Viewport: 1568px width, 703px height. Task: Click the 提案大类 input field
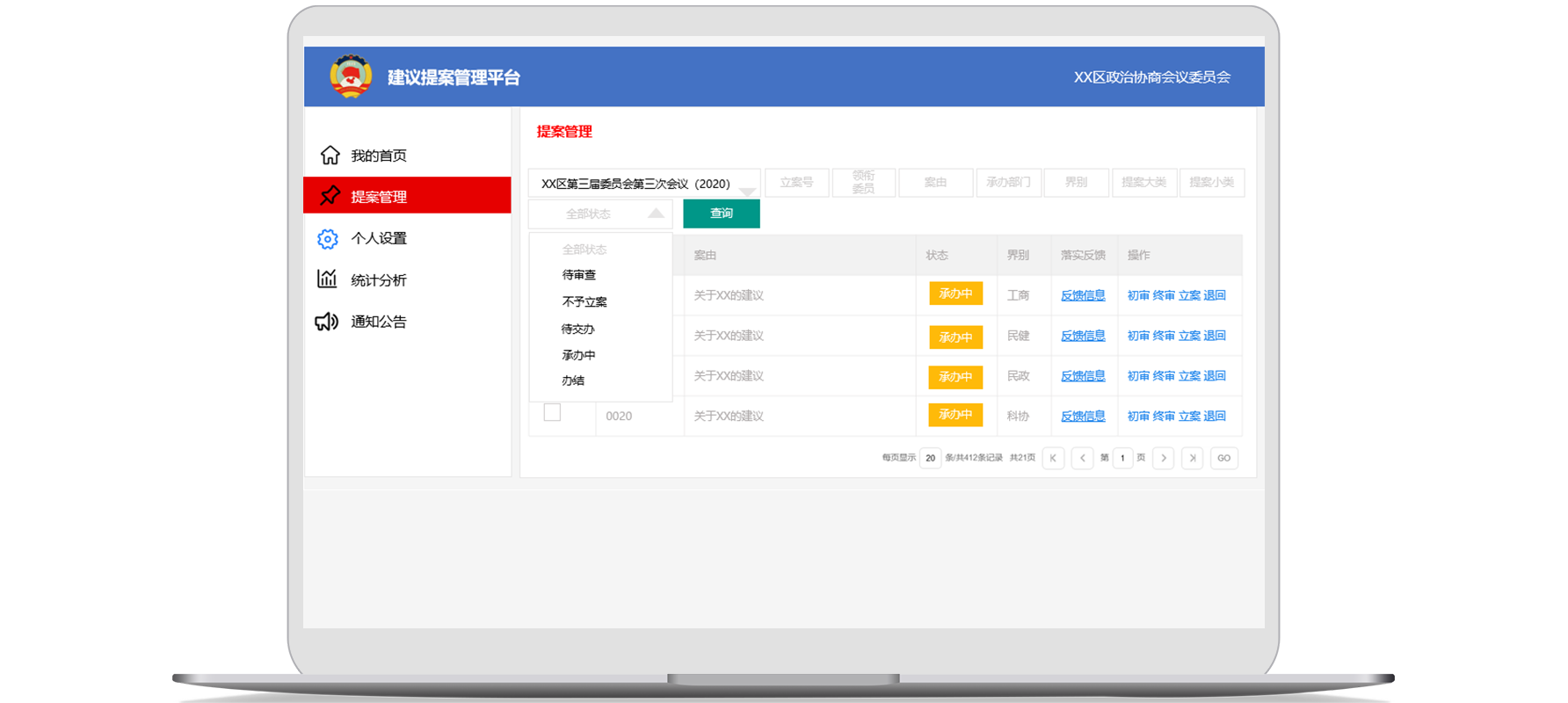point(1144,183)
